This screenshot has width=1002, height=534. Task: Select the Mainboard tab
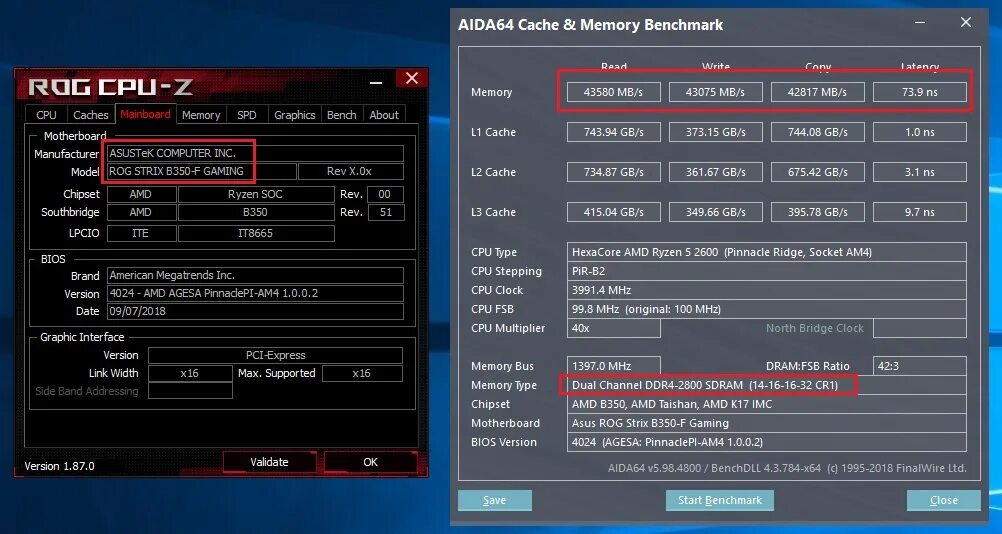(x=145, y=114)
